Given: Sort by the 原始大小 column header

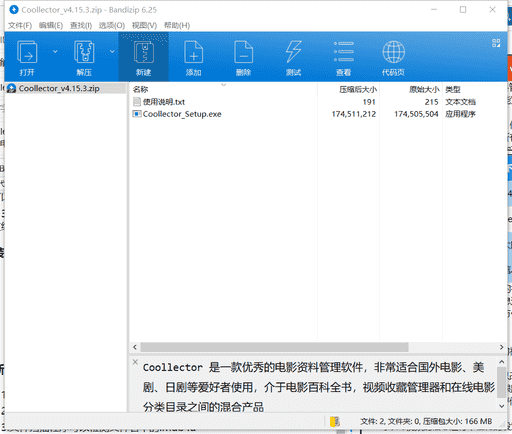Looking at the screenshot, I should click(x=424, y=89).
